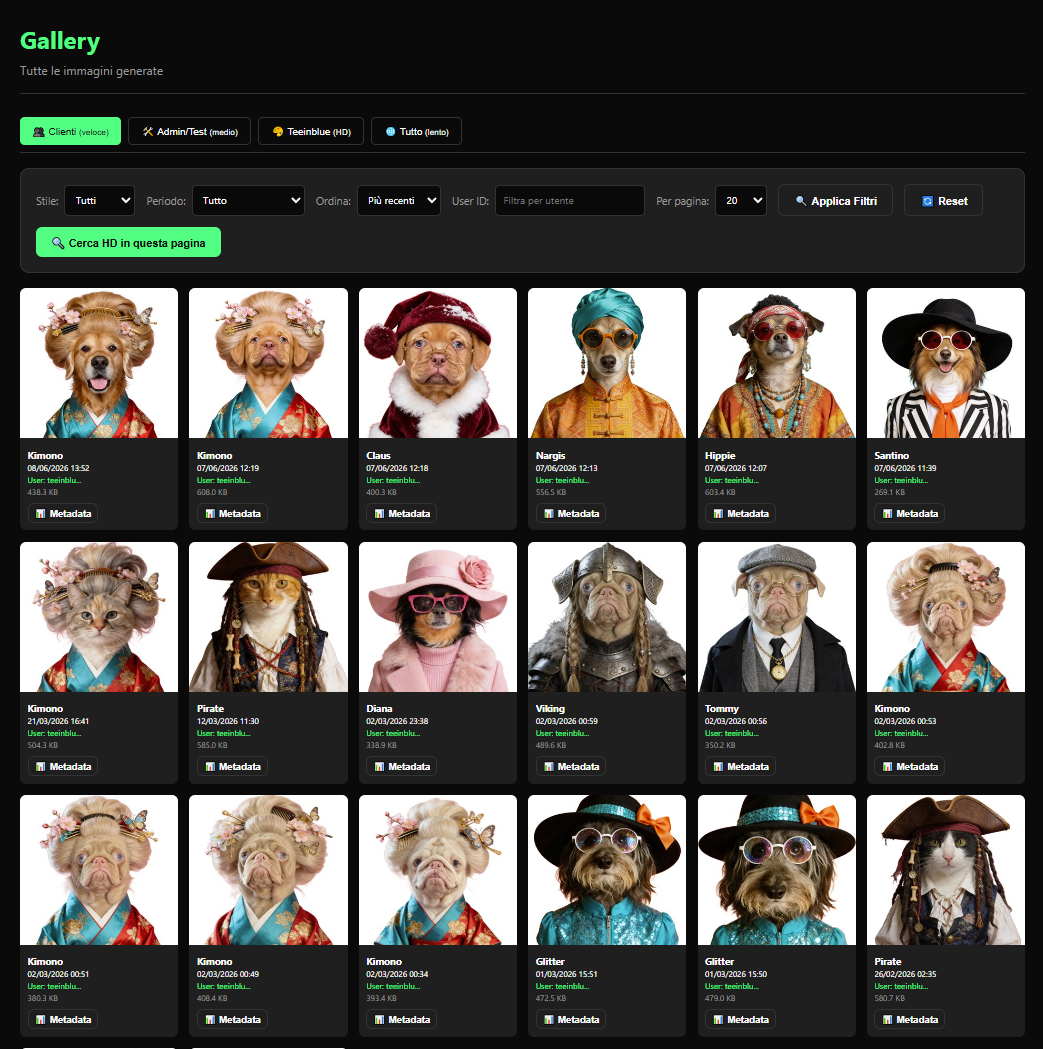Click the people icon on Clienti tab
This screenshot has height=1049, width=1043.
tap(39, 132)
